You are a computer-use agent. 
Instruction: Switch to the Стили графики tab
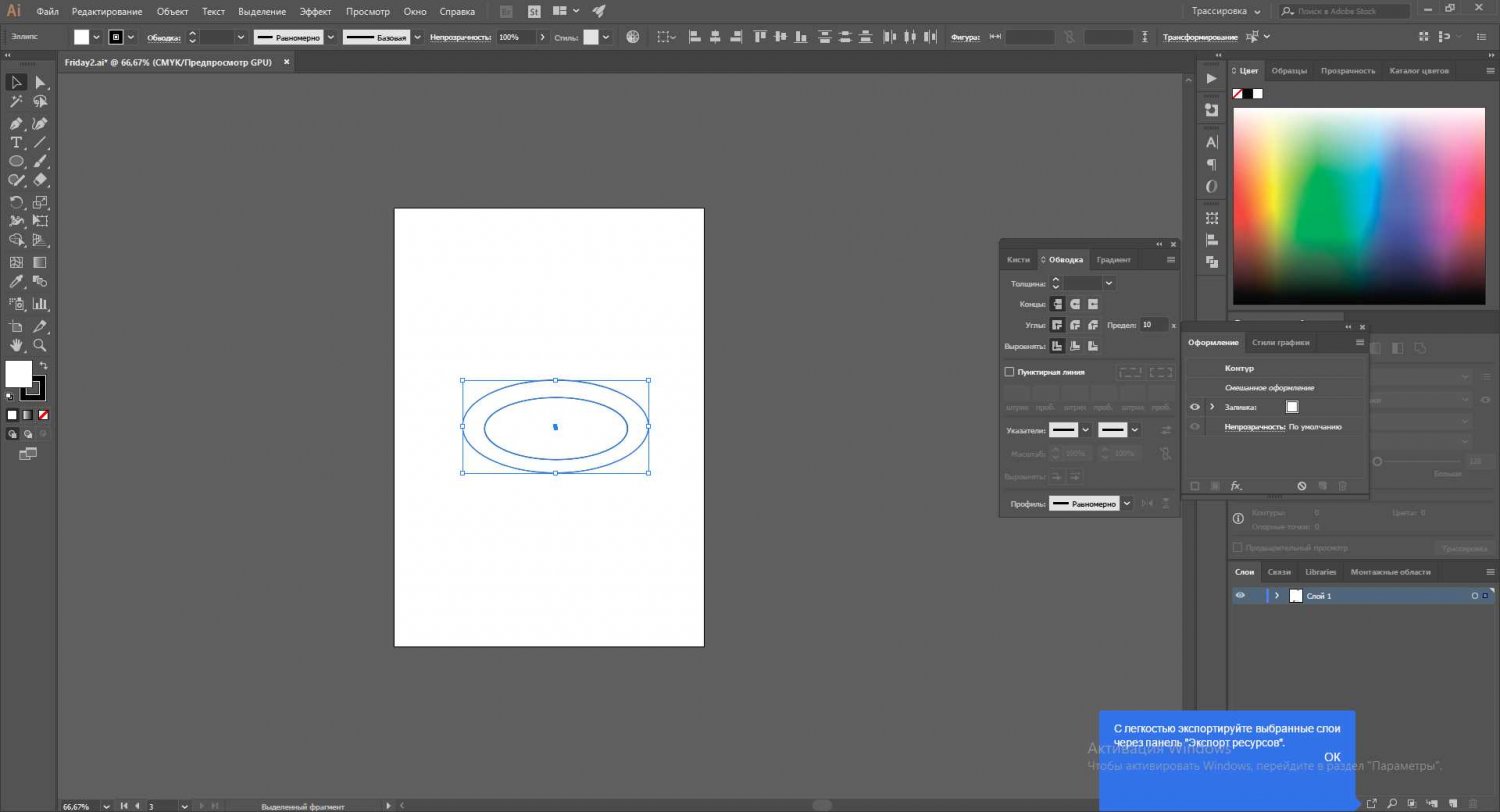(1280, 342)
